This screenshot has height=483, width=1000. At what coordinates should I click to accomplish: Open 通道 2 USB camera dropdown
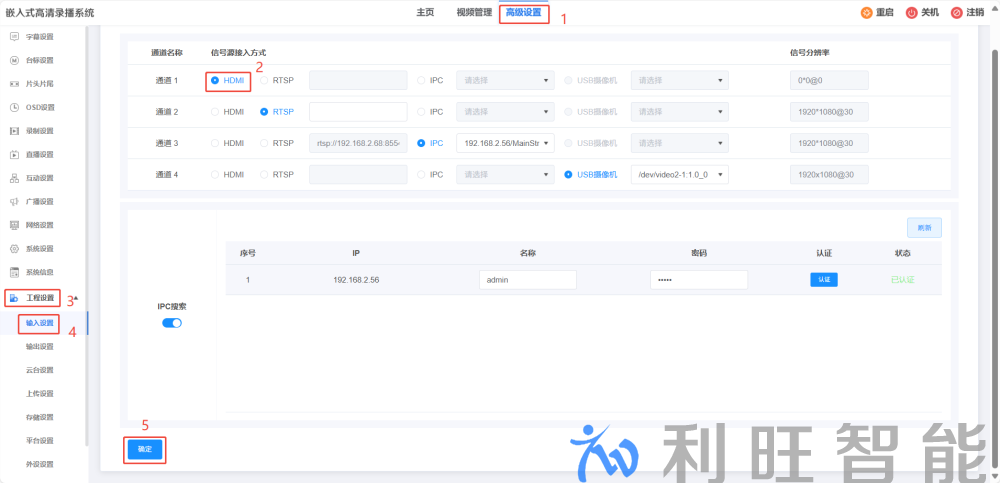[680, 112]
